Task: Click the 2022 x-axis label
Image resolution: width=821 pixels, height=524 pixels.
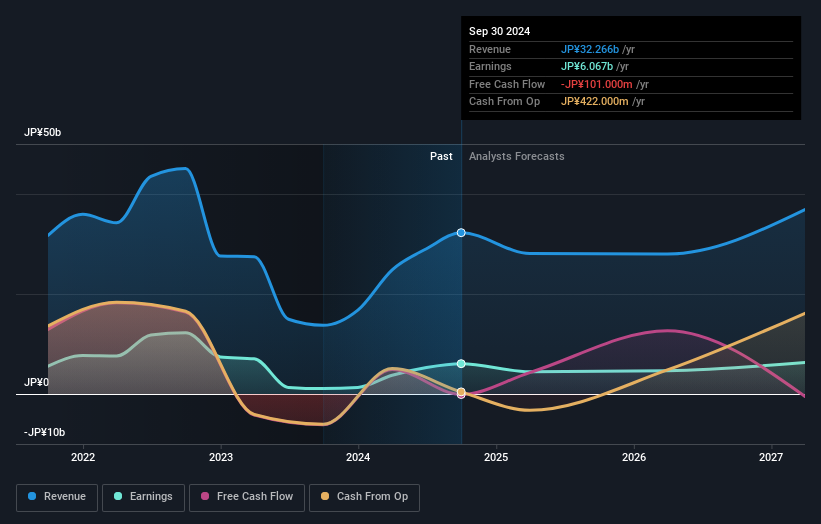Action: click(83, 458)
